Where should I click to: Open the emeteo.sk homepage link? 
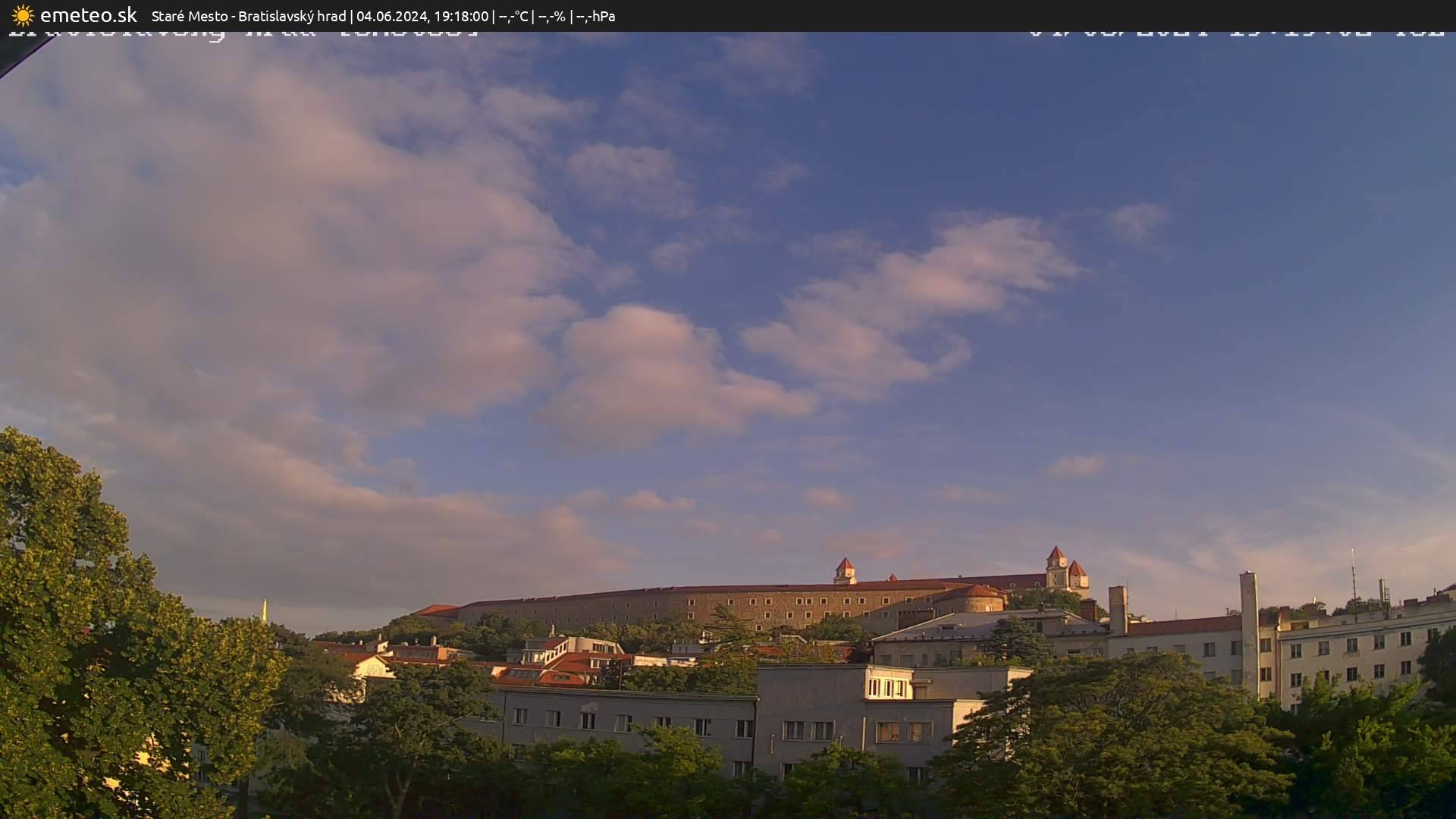coord(89,14)
